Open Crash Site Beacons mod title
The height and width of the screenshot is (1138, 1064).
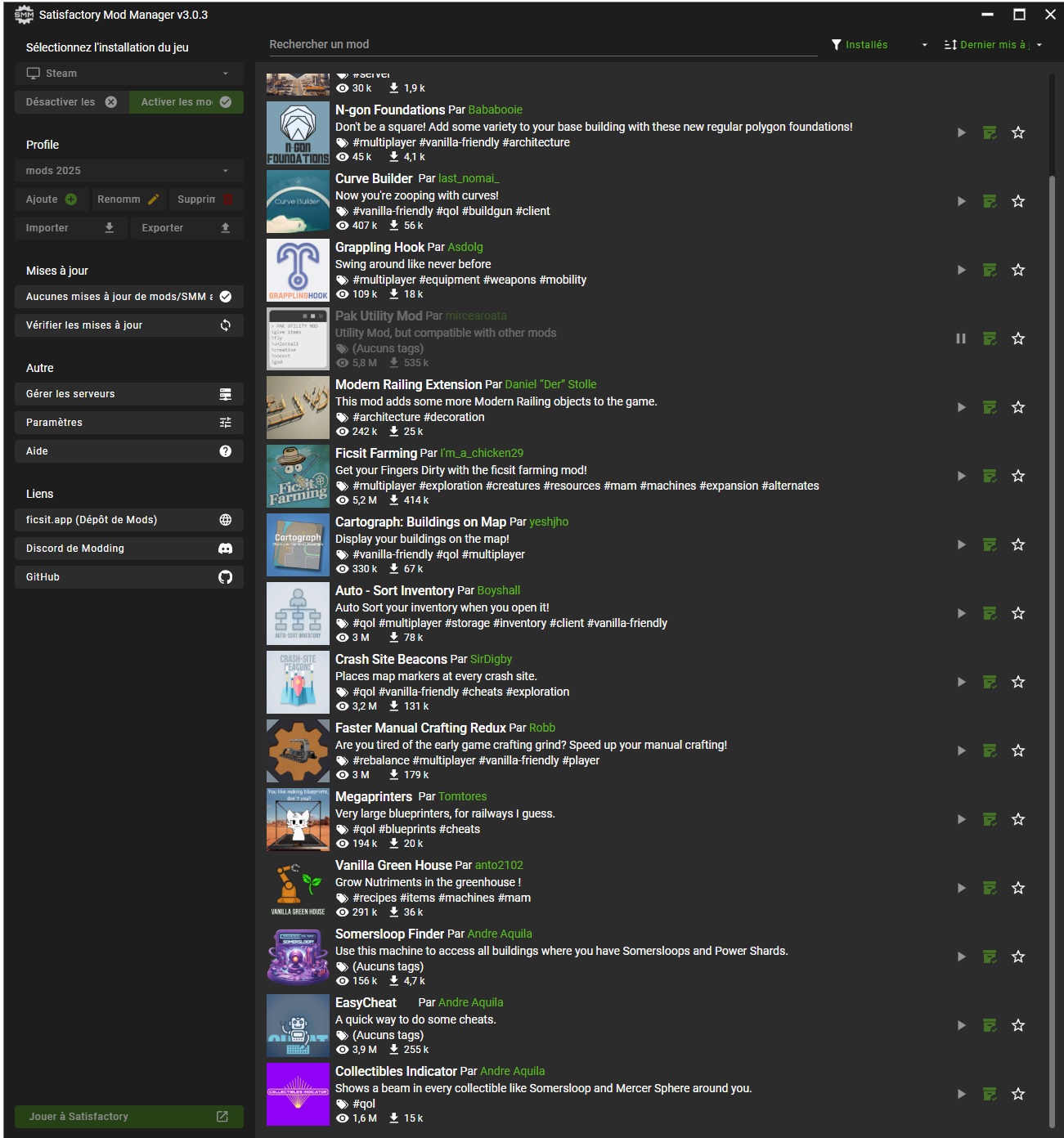[x=391, y=659]
